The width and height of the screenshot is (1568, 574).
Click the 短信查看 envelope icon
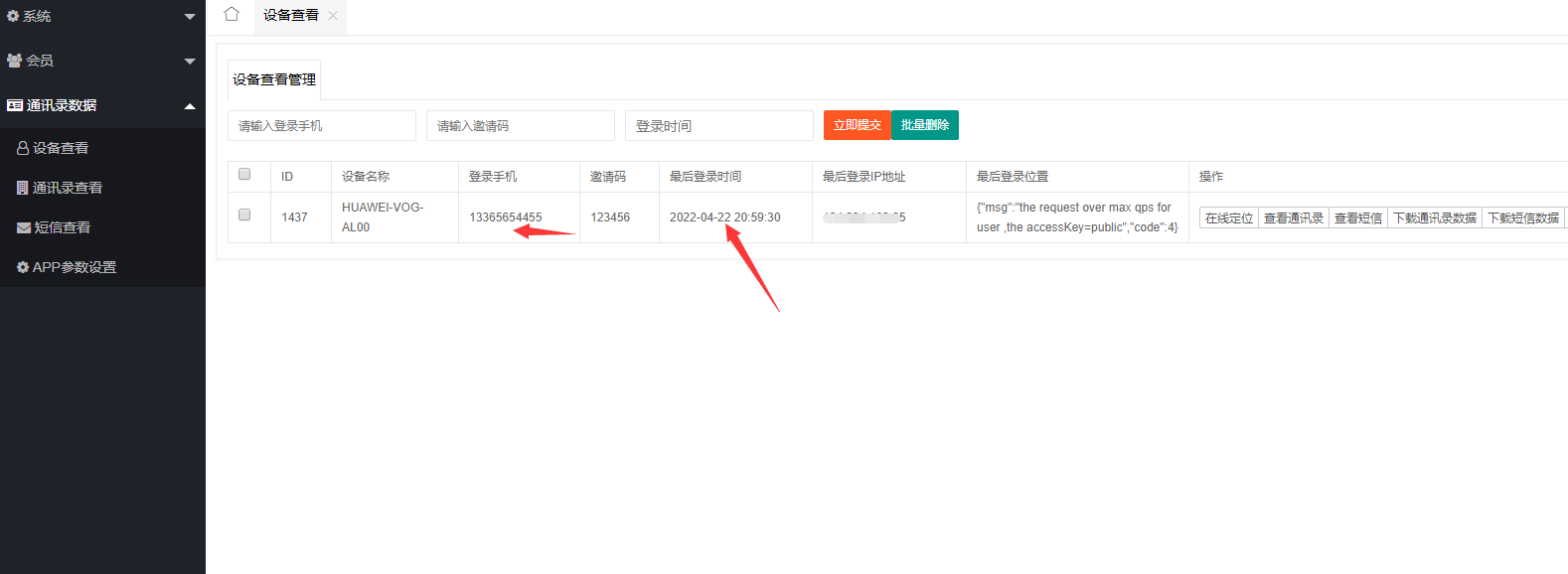(x=24, y=227)
